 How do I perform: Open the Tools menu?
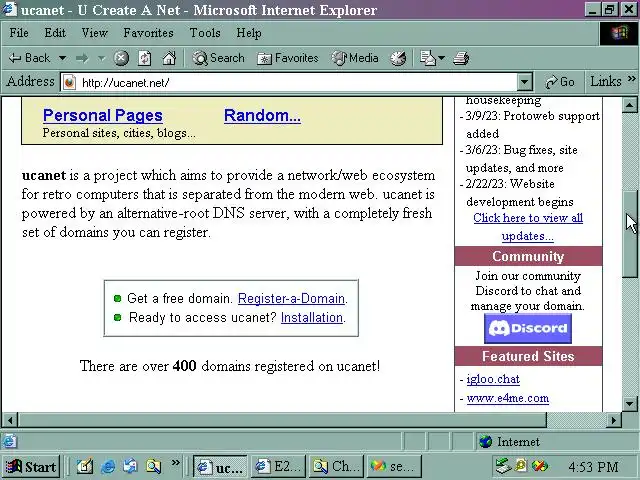tap(205, 33)
